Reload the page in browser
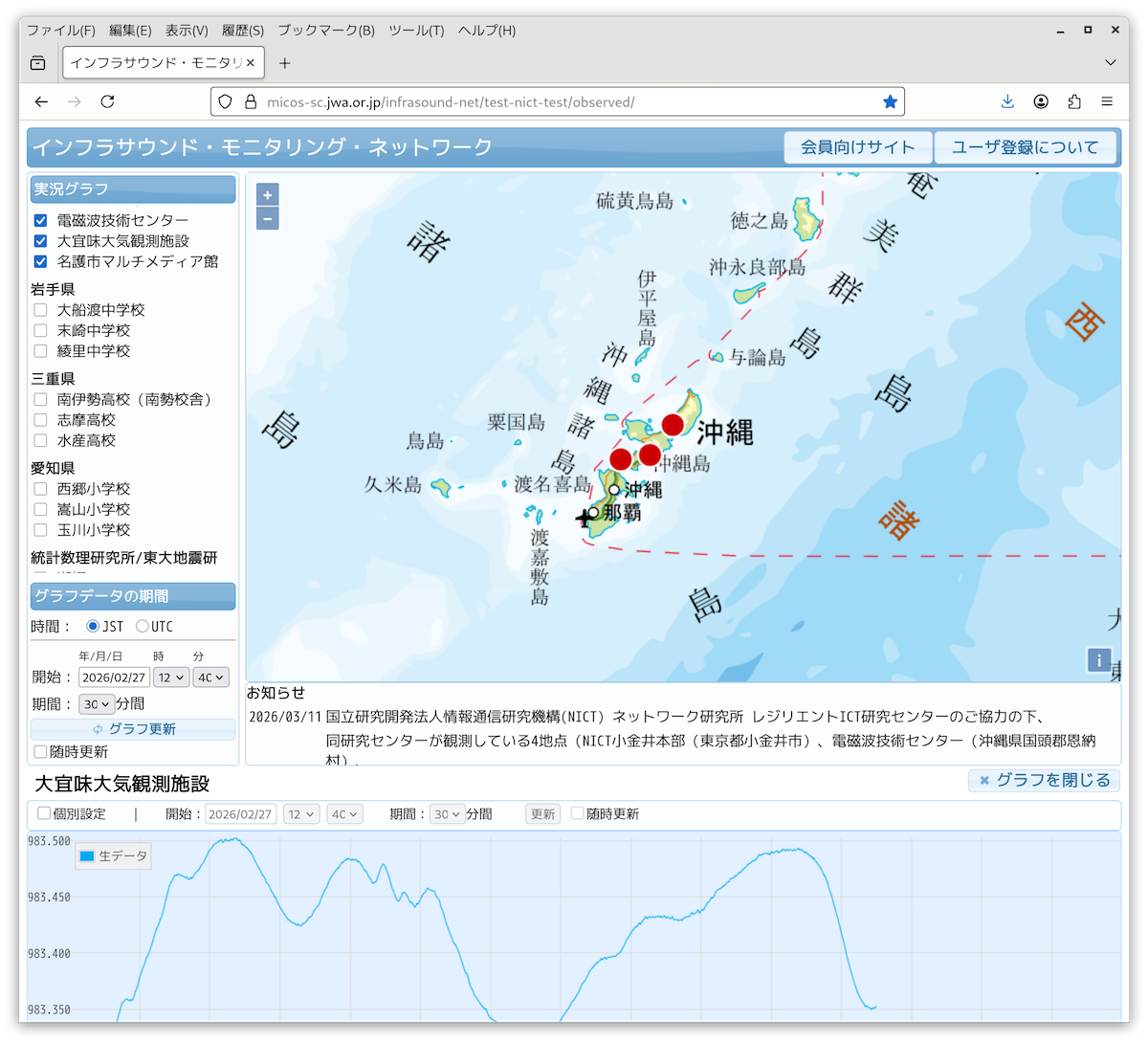1148x1043 pixels. pos(107,101)
